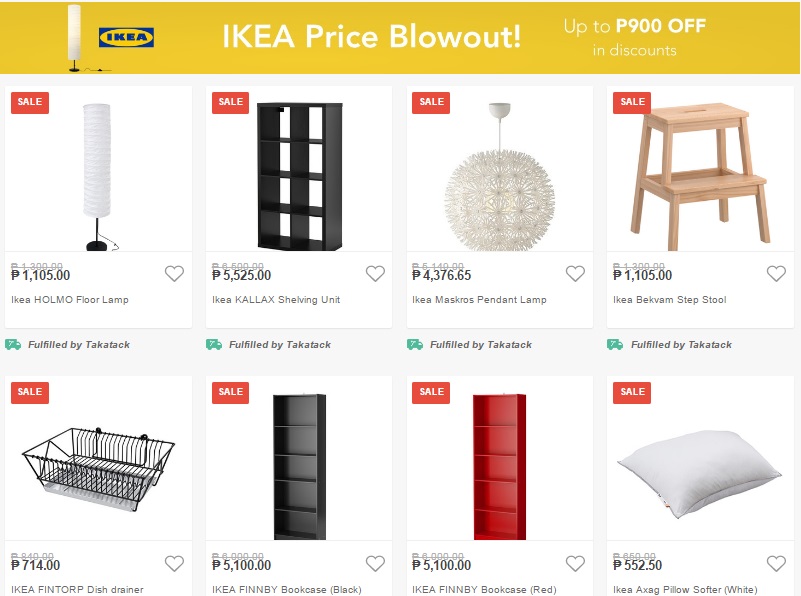
Task: Click the red FINNBY bookcase image
Action: click(x=500, y=467)
